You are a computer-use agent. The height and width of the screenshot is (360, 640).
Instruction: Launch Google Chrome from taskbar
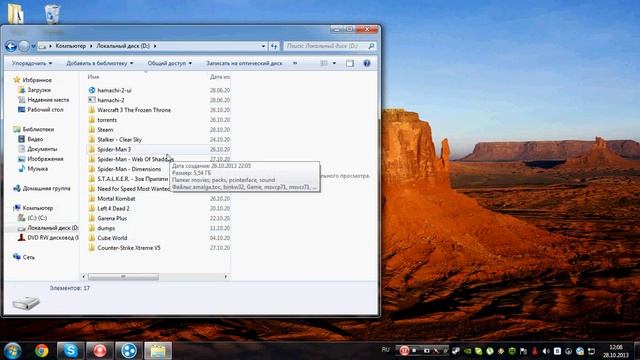coord(42,351)
